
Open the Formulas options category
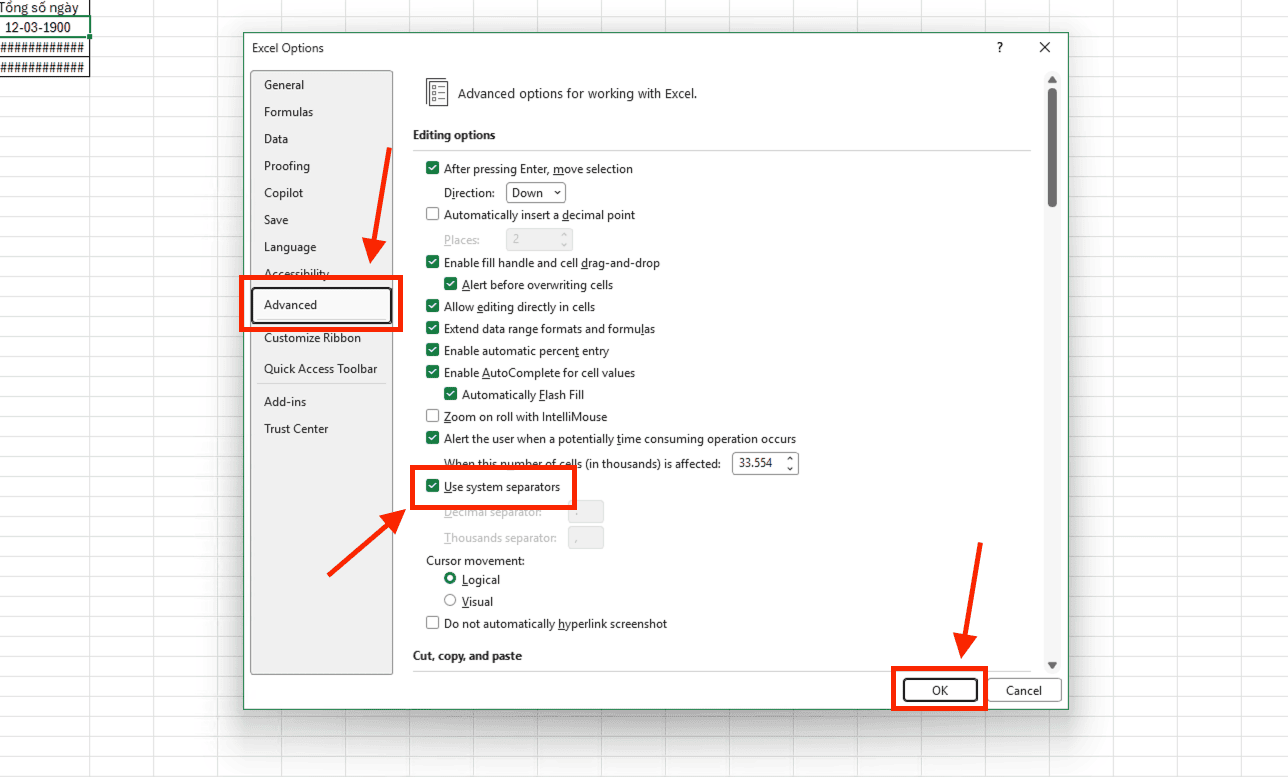(x=288, y=112)
